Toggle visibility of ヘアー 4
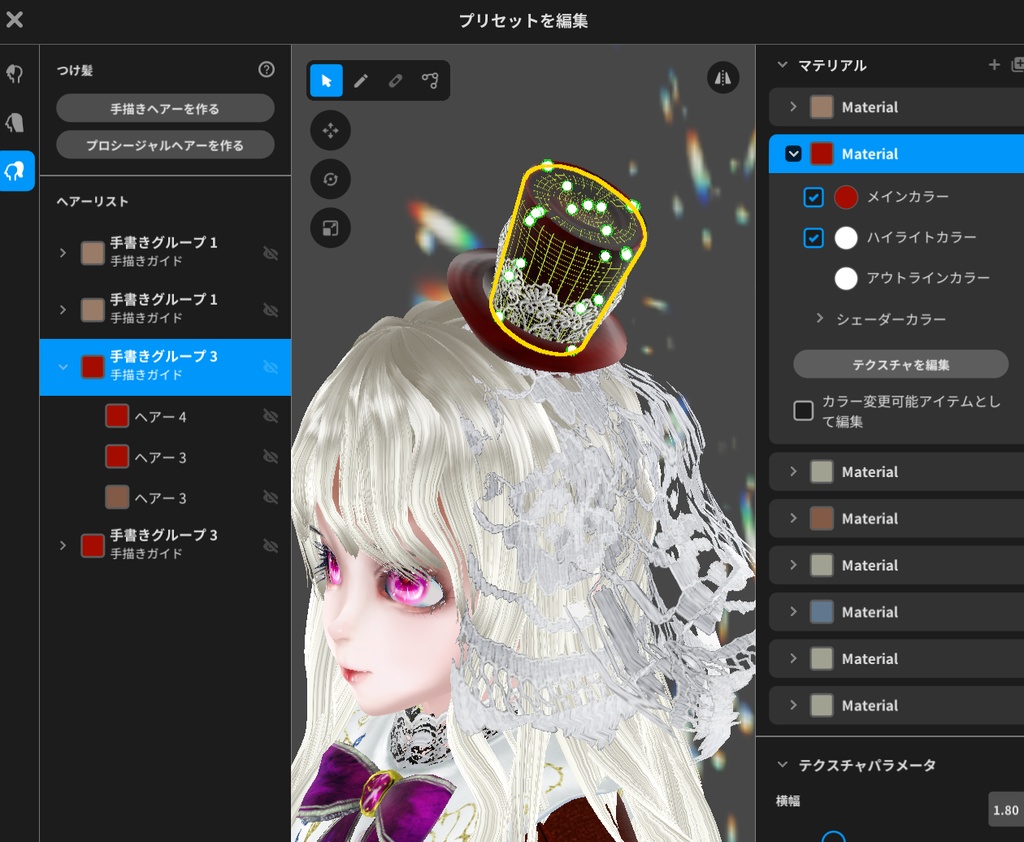 tap(270, 416)
